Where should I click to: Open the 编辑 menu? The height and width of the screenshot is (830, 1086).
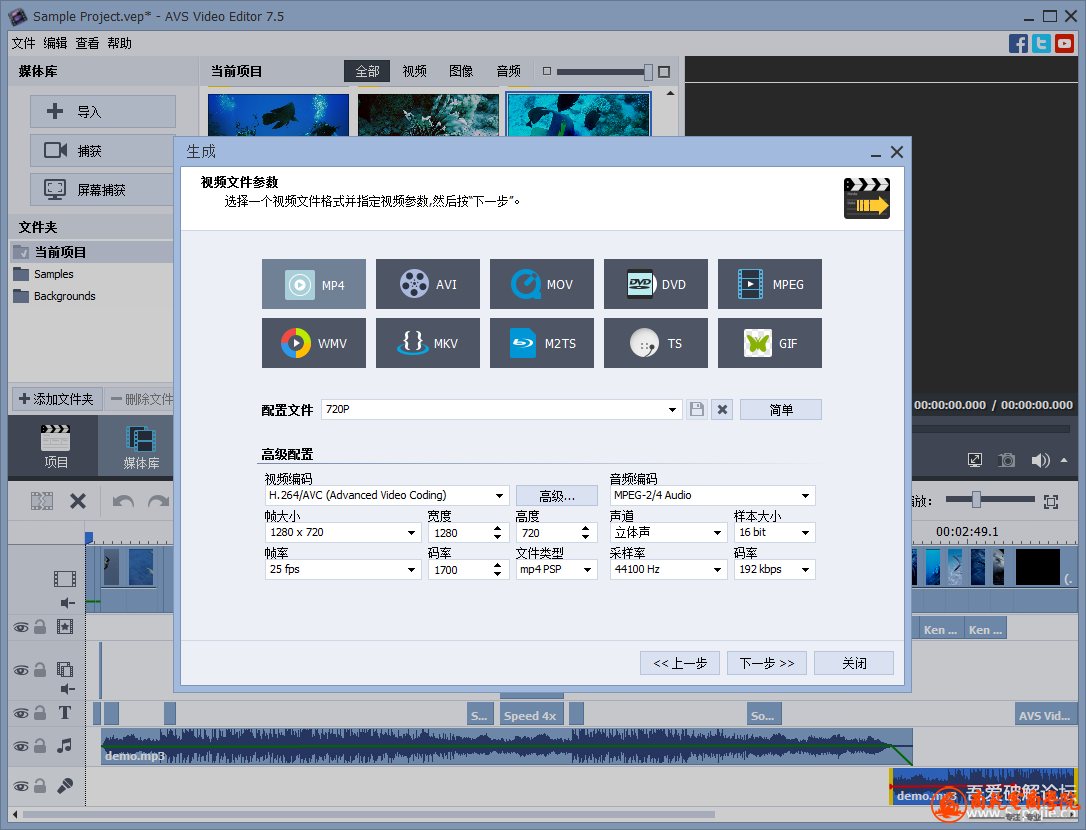pyautogui.click(x=55, y=43)
